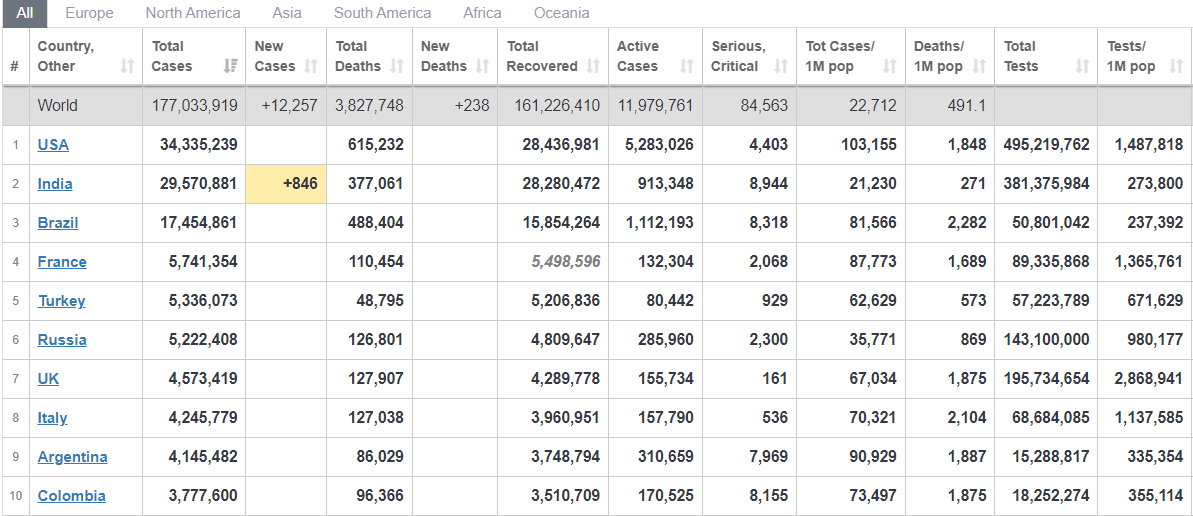
Task: Click Total Cases sort icon
Action: [231, 67]
